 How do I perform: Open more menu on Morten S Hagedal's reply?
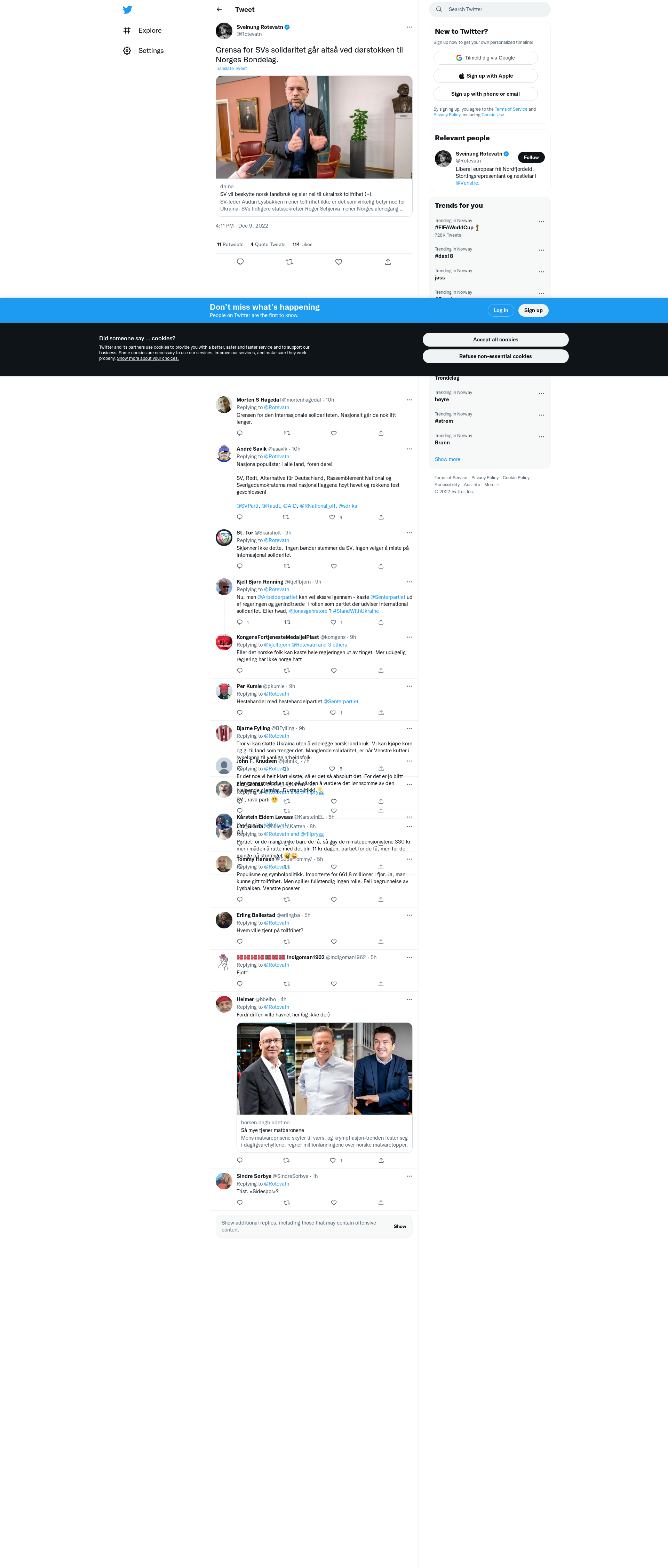(x=409, y=400)
